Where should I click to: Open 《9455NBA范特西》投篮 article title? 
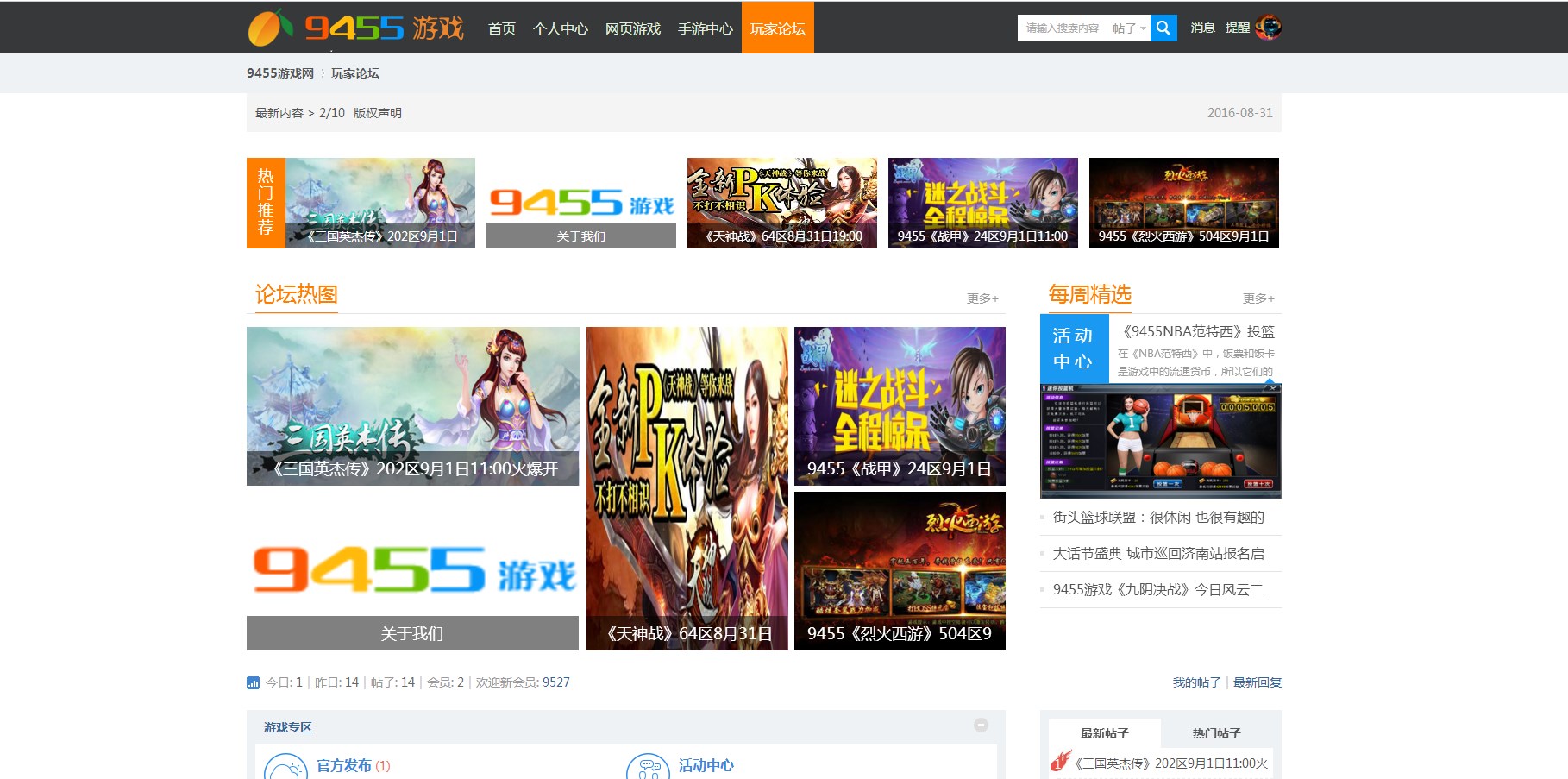[x=1196, y=331]
